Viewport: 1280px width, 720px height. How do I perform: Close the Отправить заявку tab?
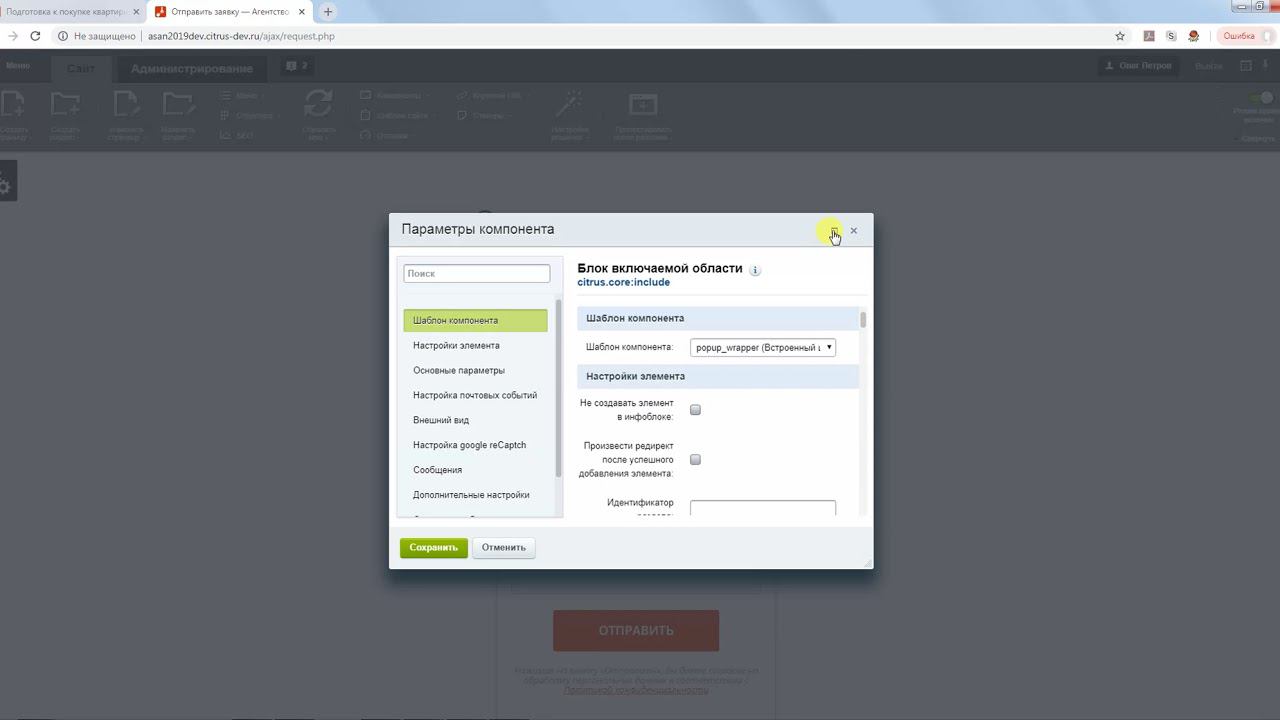[x=303, y=12]
